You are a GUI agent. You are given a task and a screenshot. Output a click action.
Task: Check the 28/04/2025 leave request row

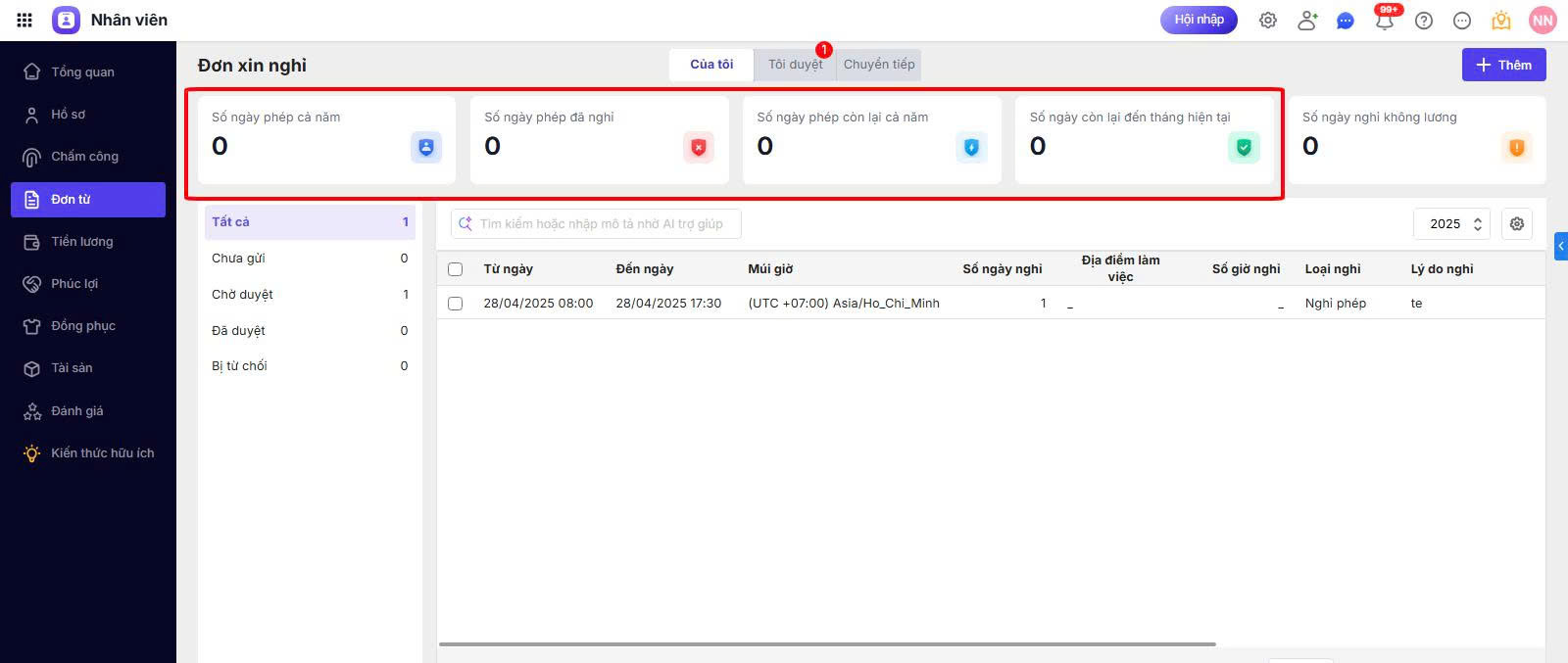(455, 304)
